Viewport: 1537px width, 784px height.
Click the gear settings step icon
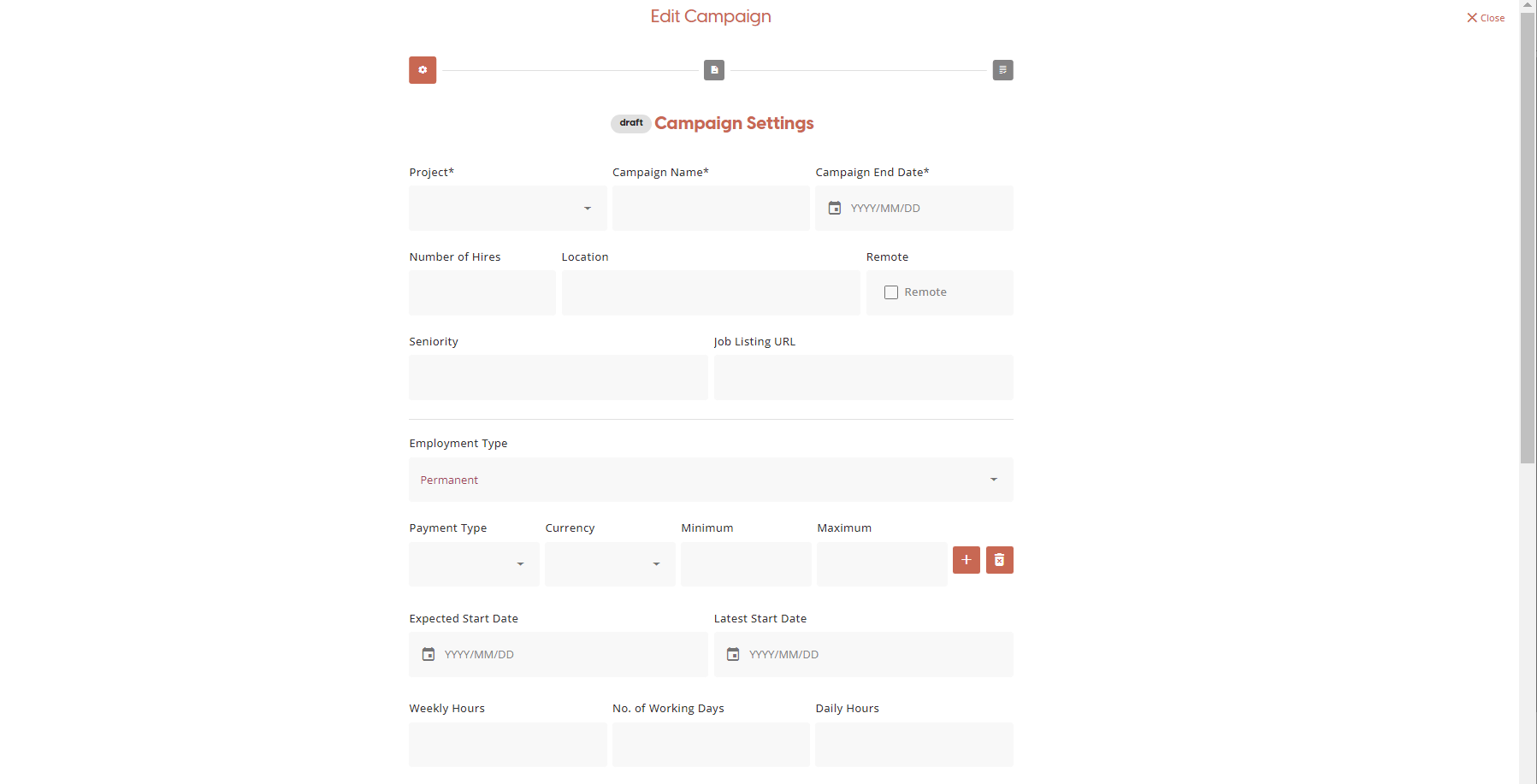tap(423, 70)
